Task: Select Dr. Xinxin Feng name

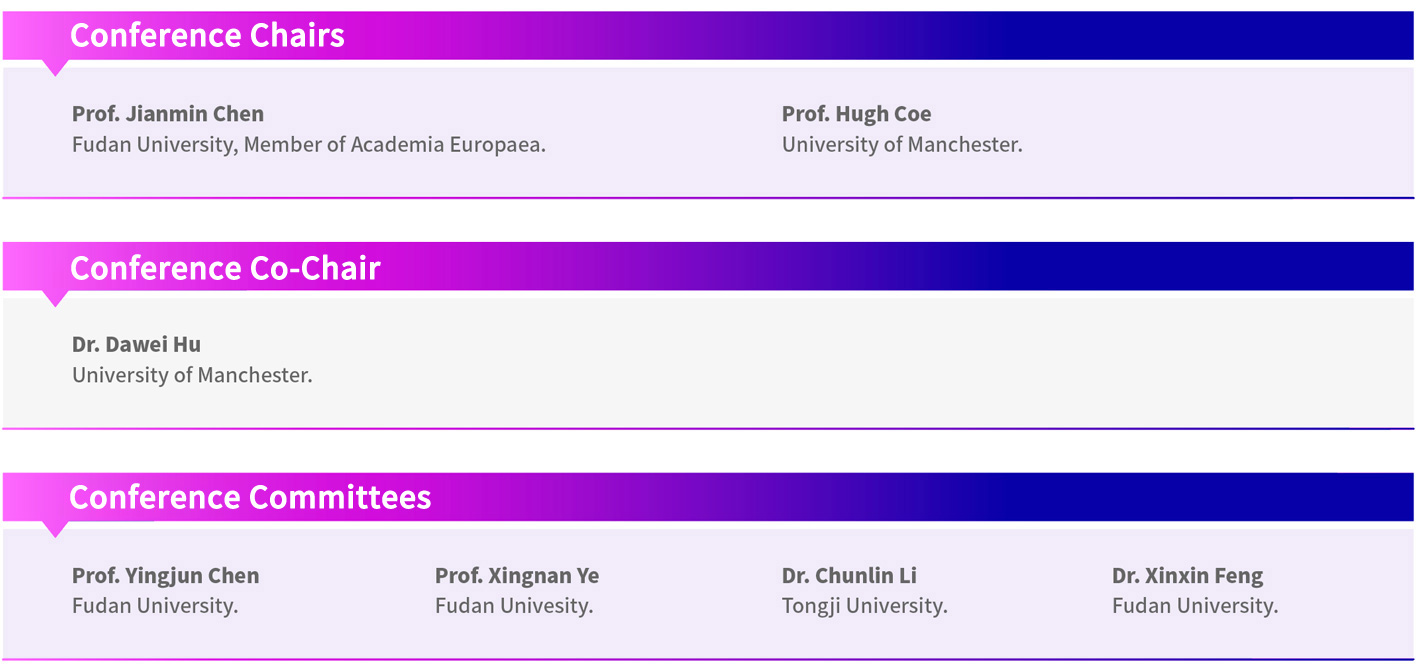Action: click(x=1187, y=576)
